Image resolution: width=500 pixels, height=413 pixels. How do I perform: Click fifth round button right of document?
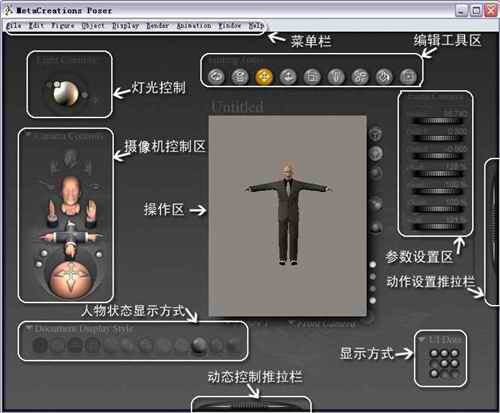(x=376, y=228)
